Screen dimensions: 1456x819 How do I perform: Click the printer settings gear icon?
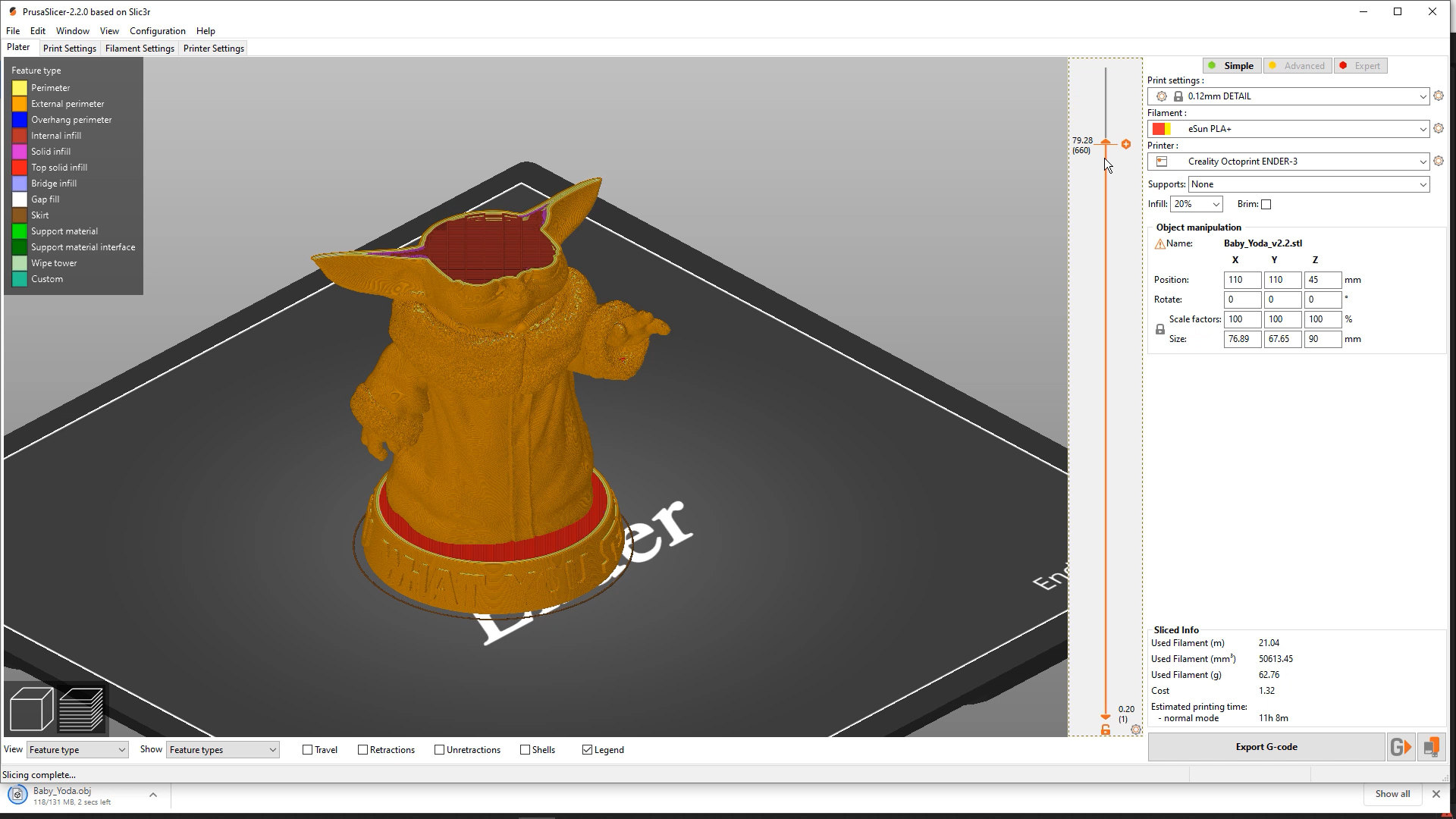click(1439, 162)
